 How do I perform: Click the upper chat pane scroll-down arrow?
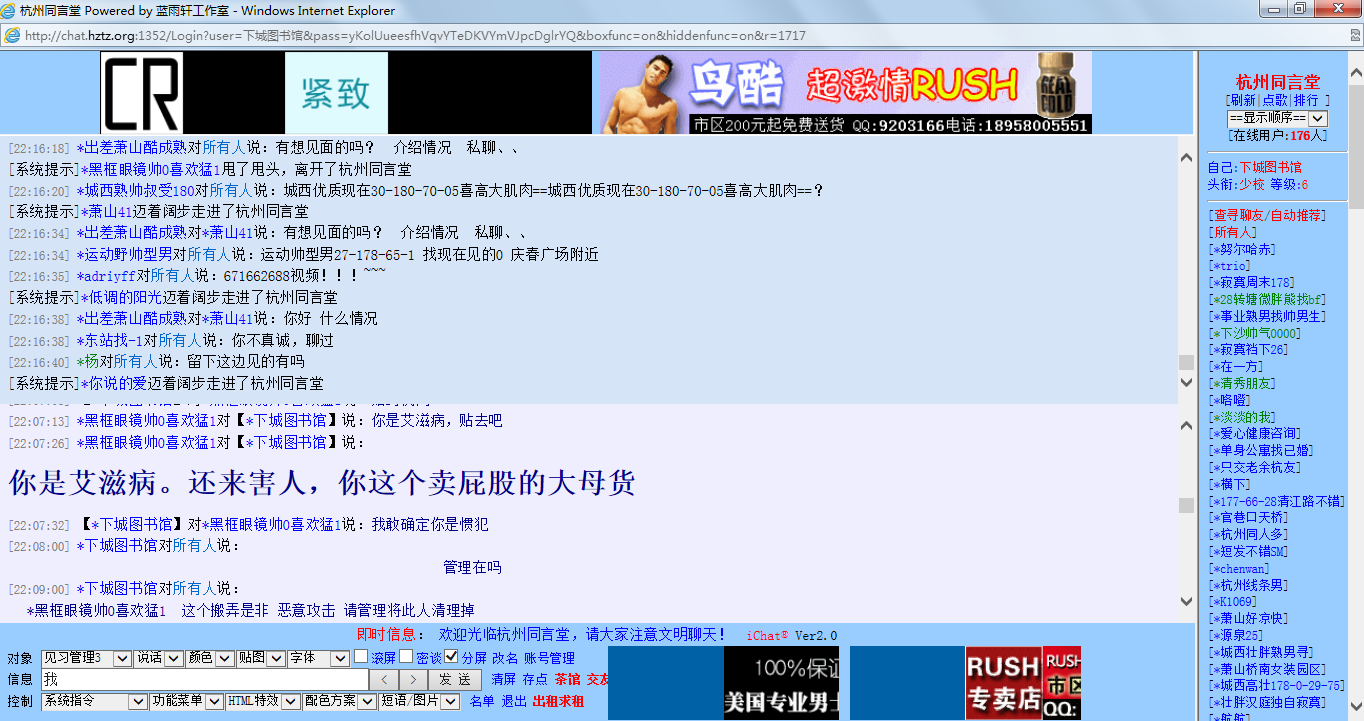click(x=1186, y=383)
